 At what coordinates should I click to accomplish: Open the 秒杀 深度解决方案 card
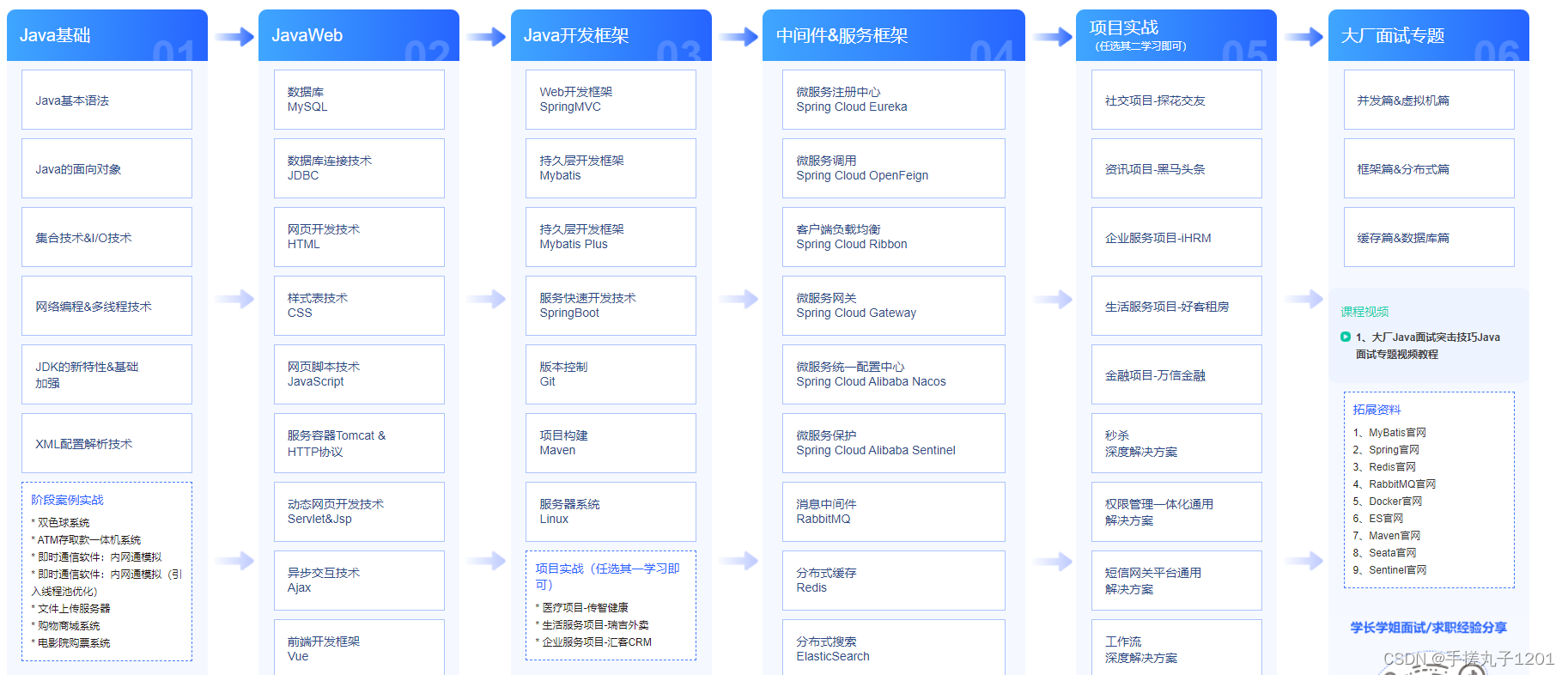pos(1176,443)
